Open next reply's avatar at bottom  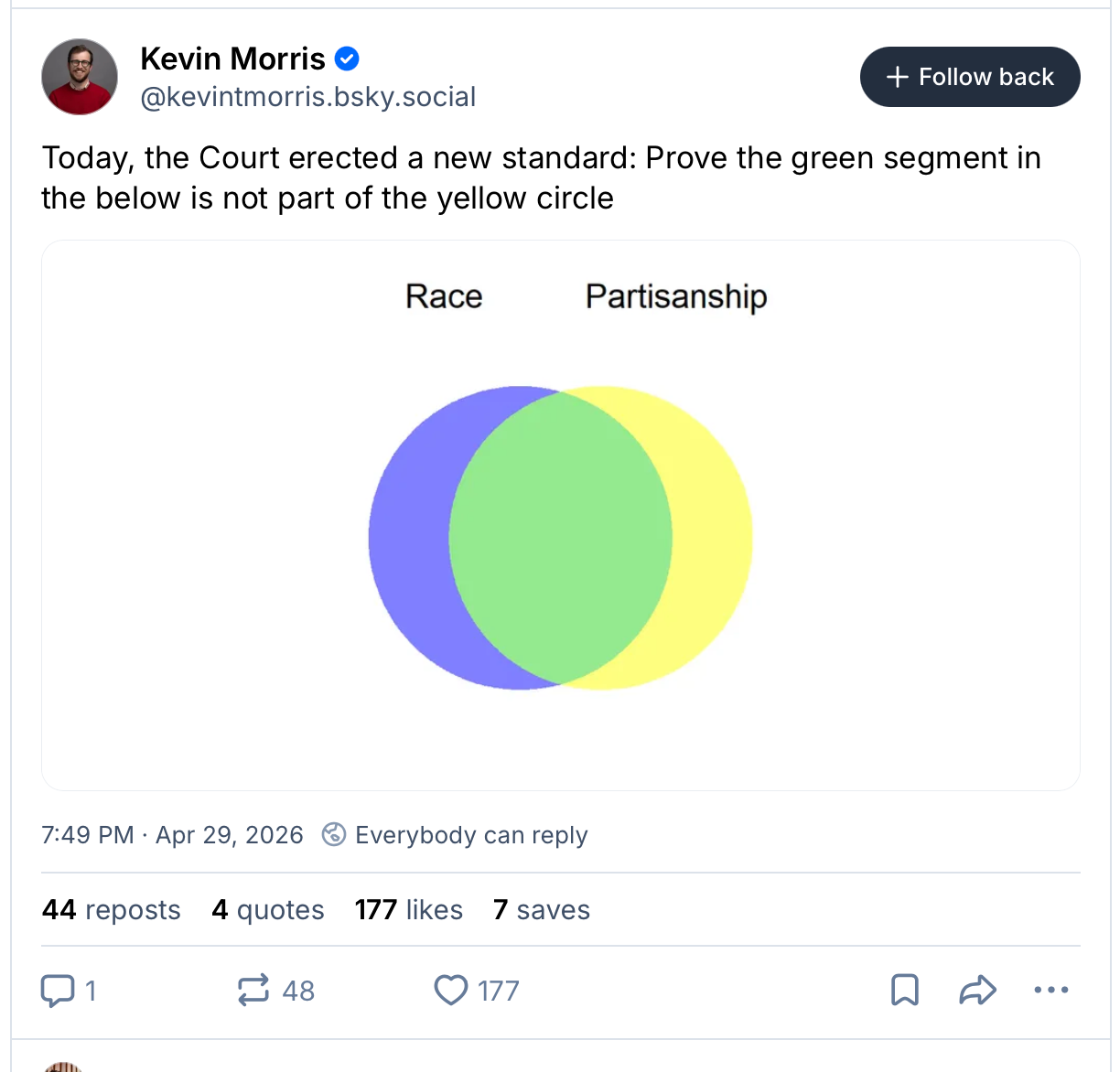[x=63, y=1067]
